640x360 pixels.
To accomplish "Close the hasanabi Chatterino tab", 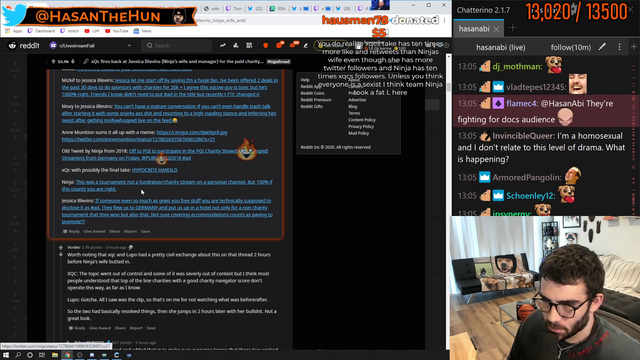I will [x=496, y=29].
